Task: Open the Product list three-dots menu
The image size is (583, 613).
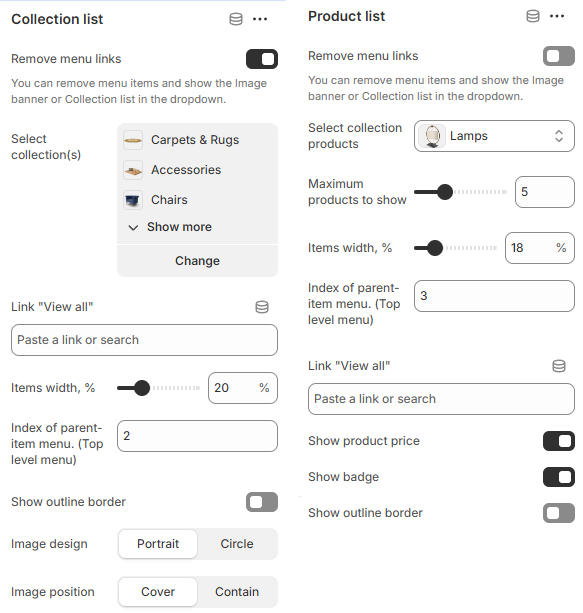Action: pos(557,16)
